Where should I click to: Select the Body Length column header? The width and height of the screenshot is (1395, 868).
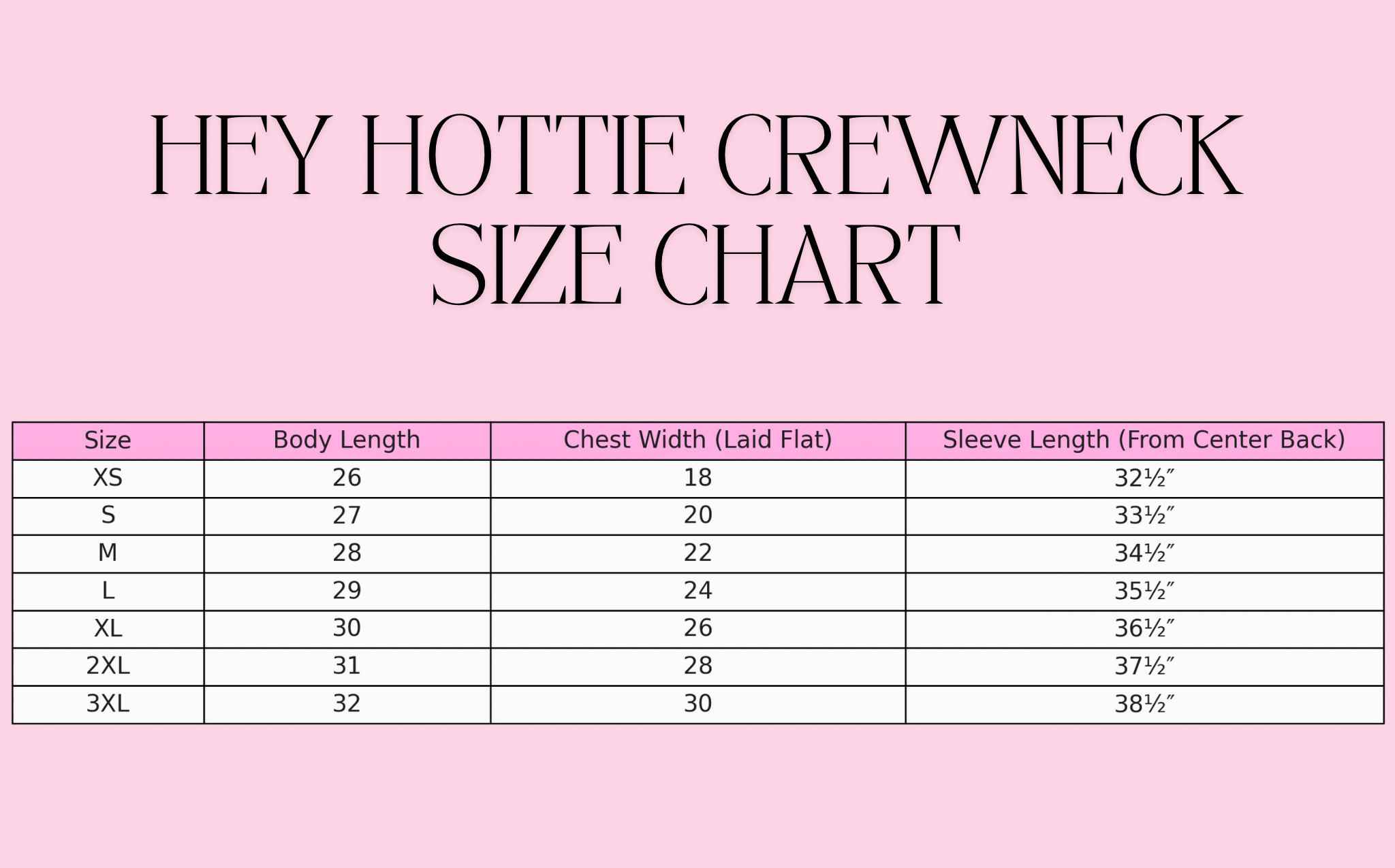(x=347, y=440)
